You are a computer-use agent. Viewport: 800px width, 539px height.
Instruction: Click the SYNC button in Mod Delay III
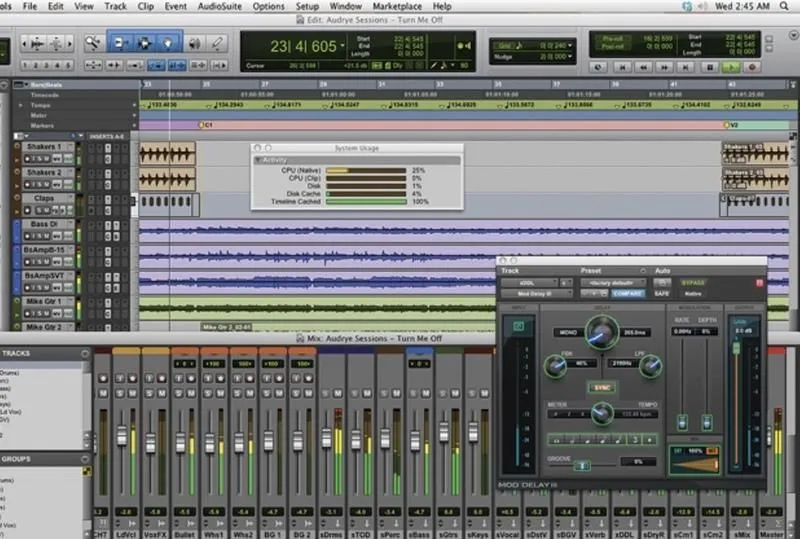[601, 386]
